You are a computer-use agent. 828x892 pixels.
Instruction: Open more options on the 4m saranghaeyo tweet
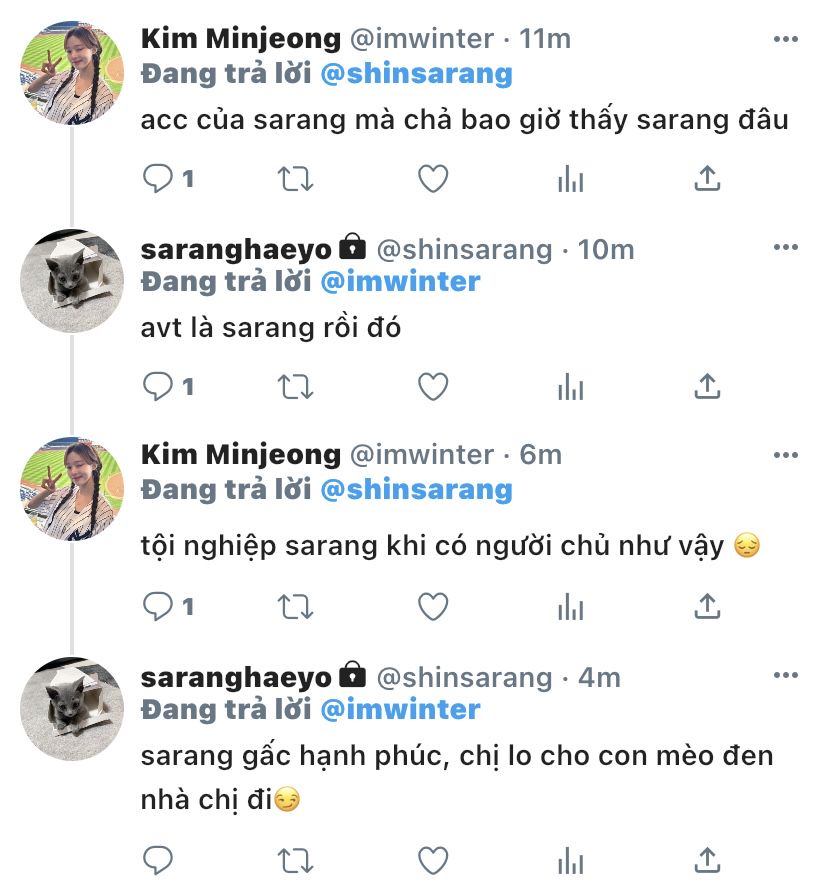tap(786, 677)
